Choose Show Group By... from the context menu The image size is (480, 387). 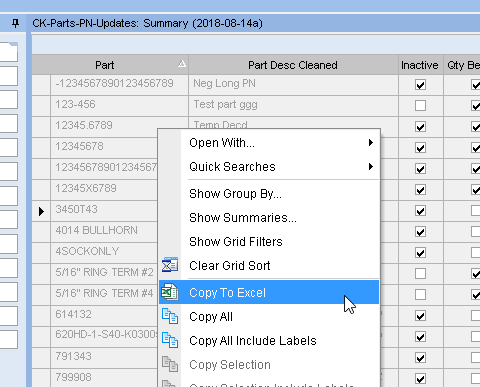point(269,194)
